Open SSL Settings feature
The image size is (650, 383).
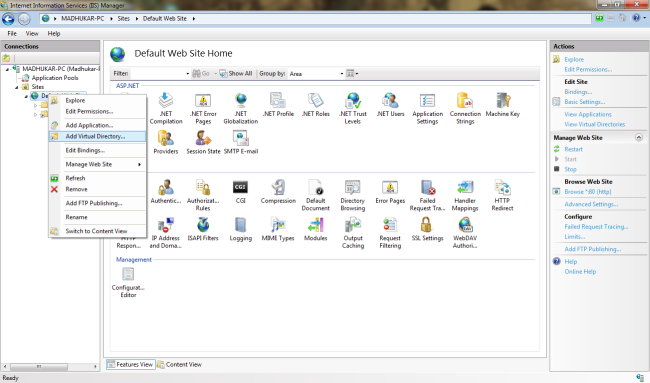pyautogui.click(x=427, y=229)
